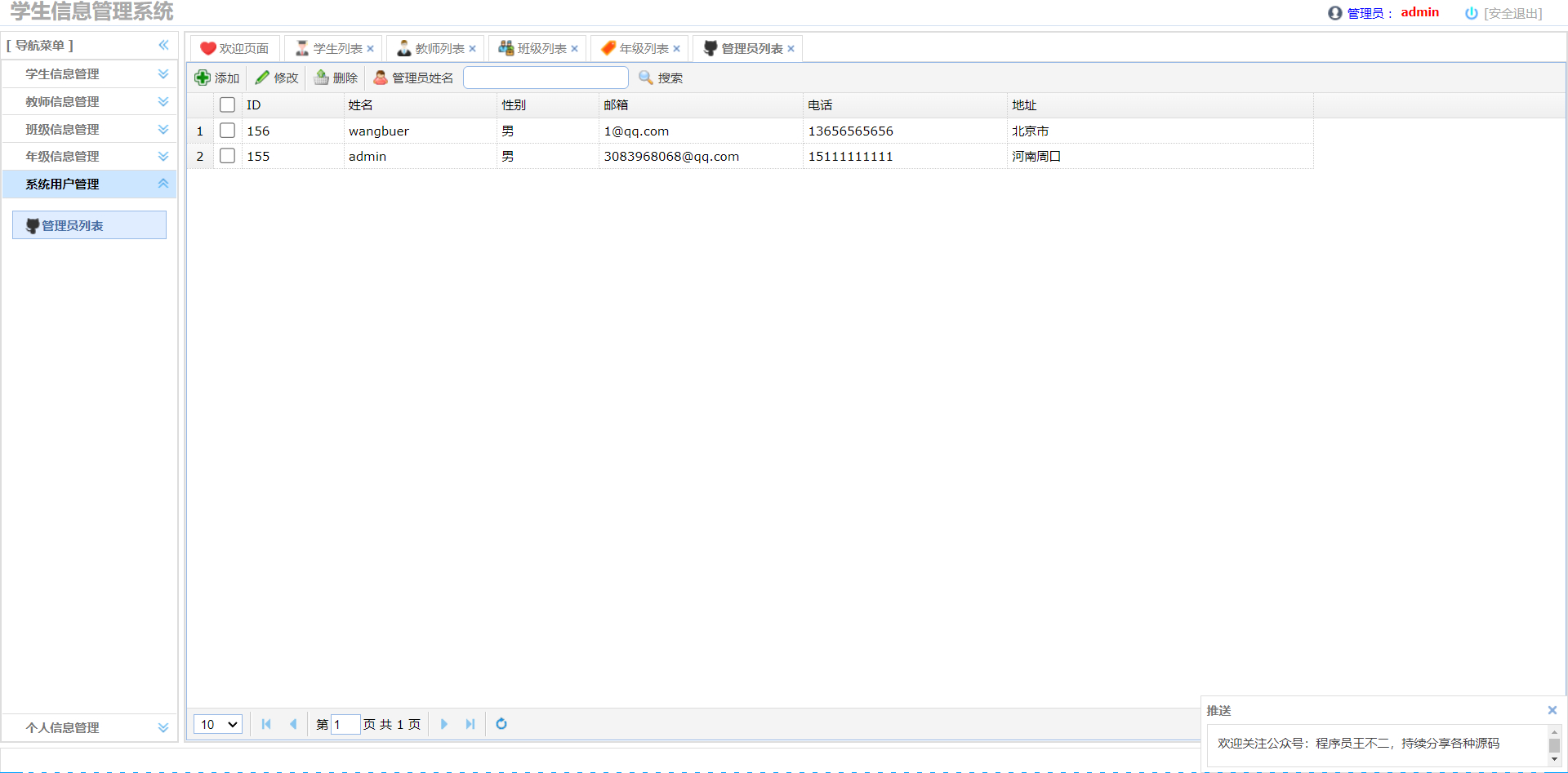Click the admin person icon in header

click(x=1334, y=13)
